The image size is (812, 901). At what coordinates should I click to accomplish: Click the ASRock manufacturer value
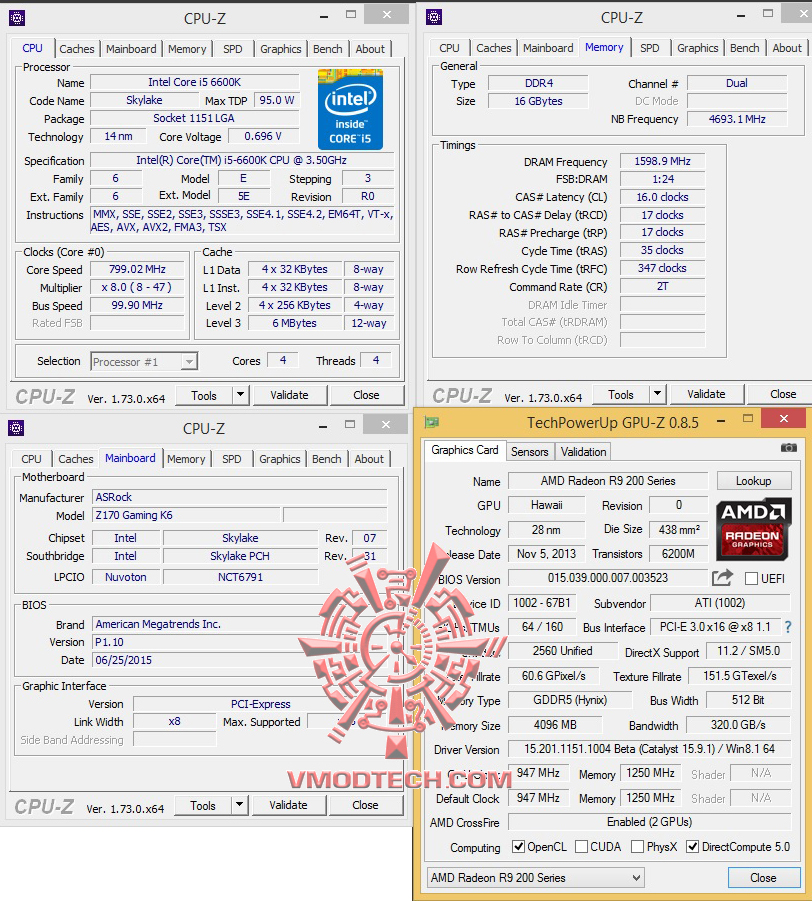240,498
